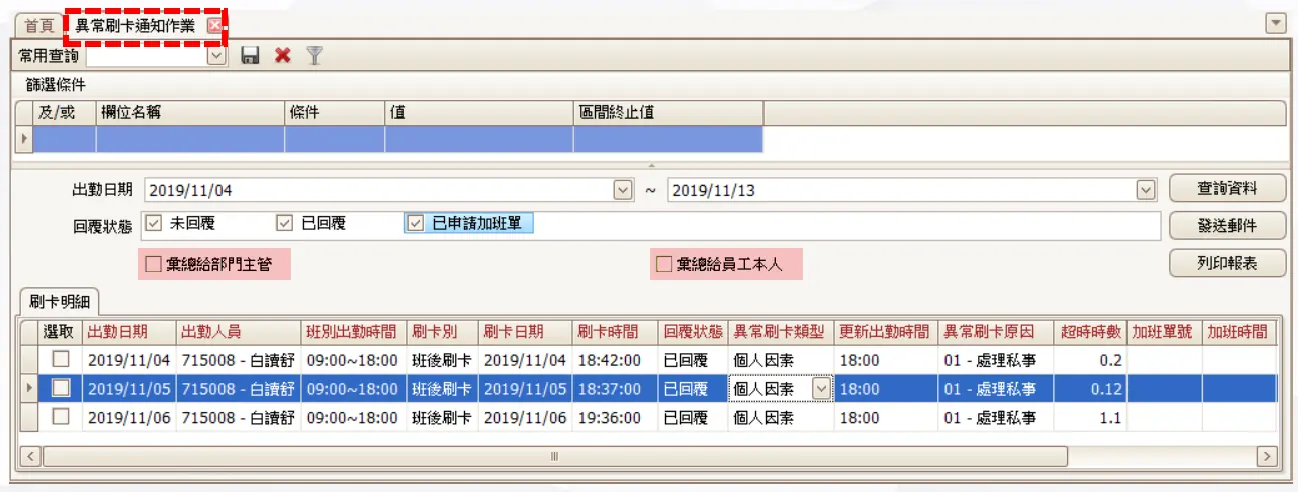Click the filter funnel icon
Image resolution: width=1298 pixels, height=492 pixels.
[x=314, y=56]
